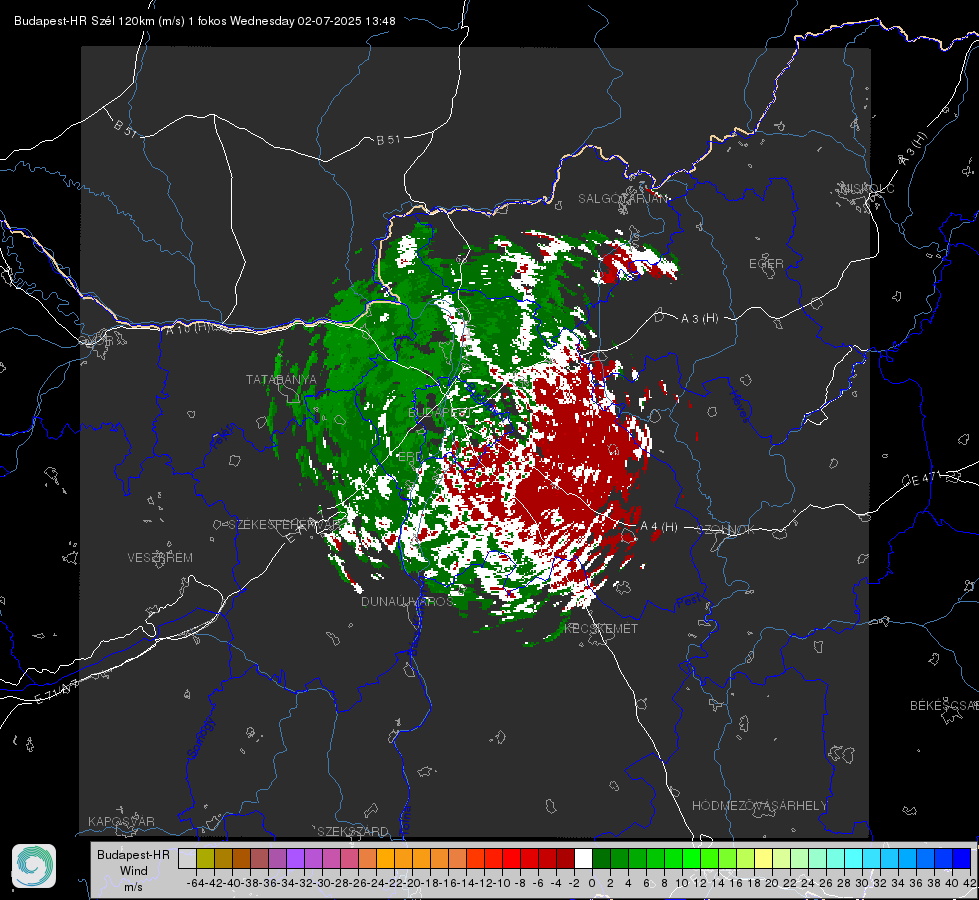Select the white legend swatch near 0
Viewport: 979px width, 900px height.
583,858
